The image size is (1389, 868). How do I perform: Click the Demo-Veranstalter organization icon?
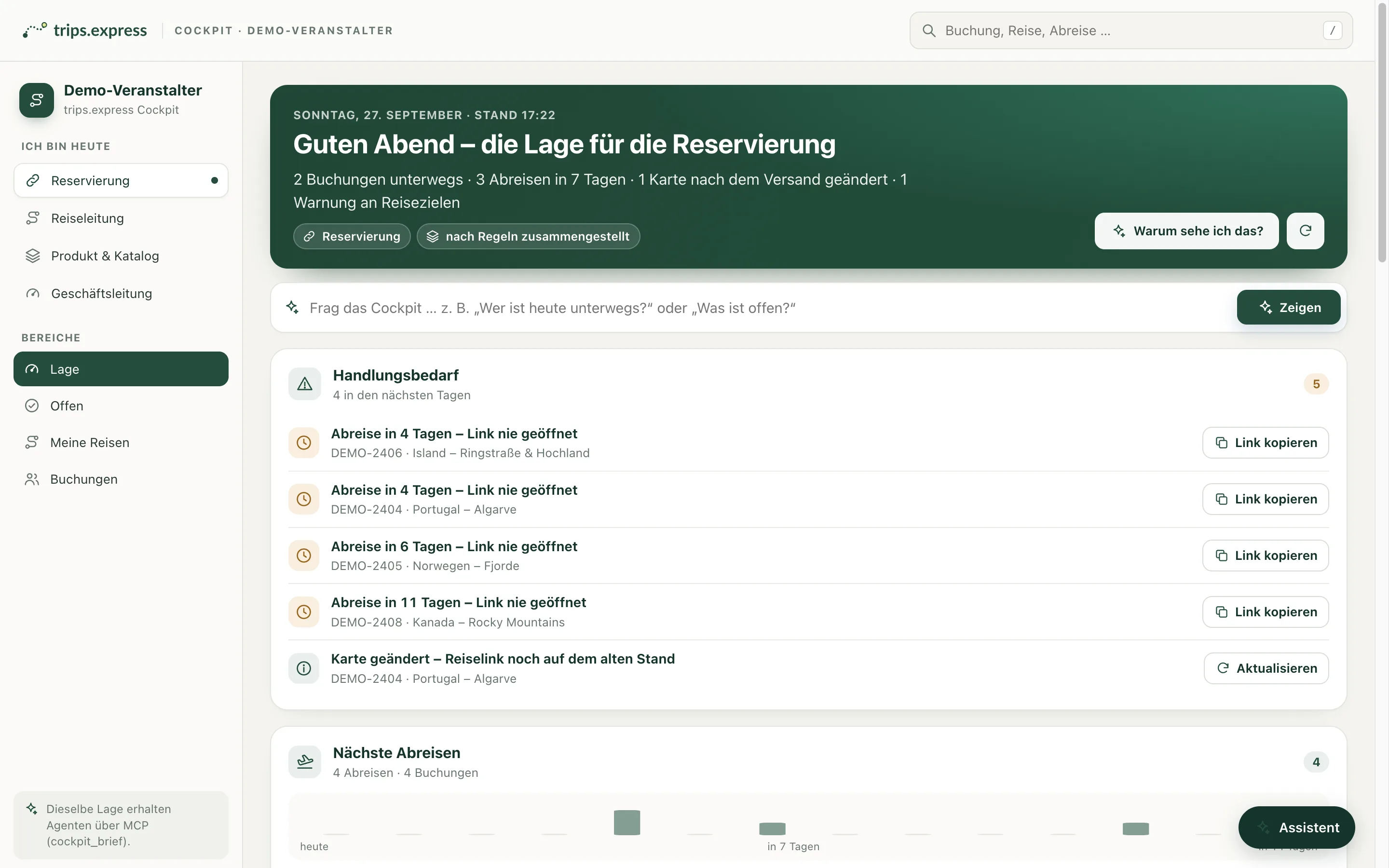point(37,100)
